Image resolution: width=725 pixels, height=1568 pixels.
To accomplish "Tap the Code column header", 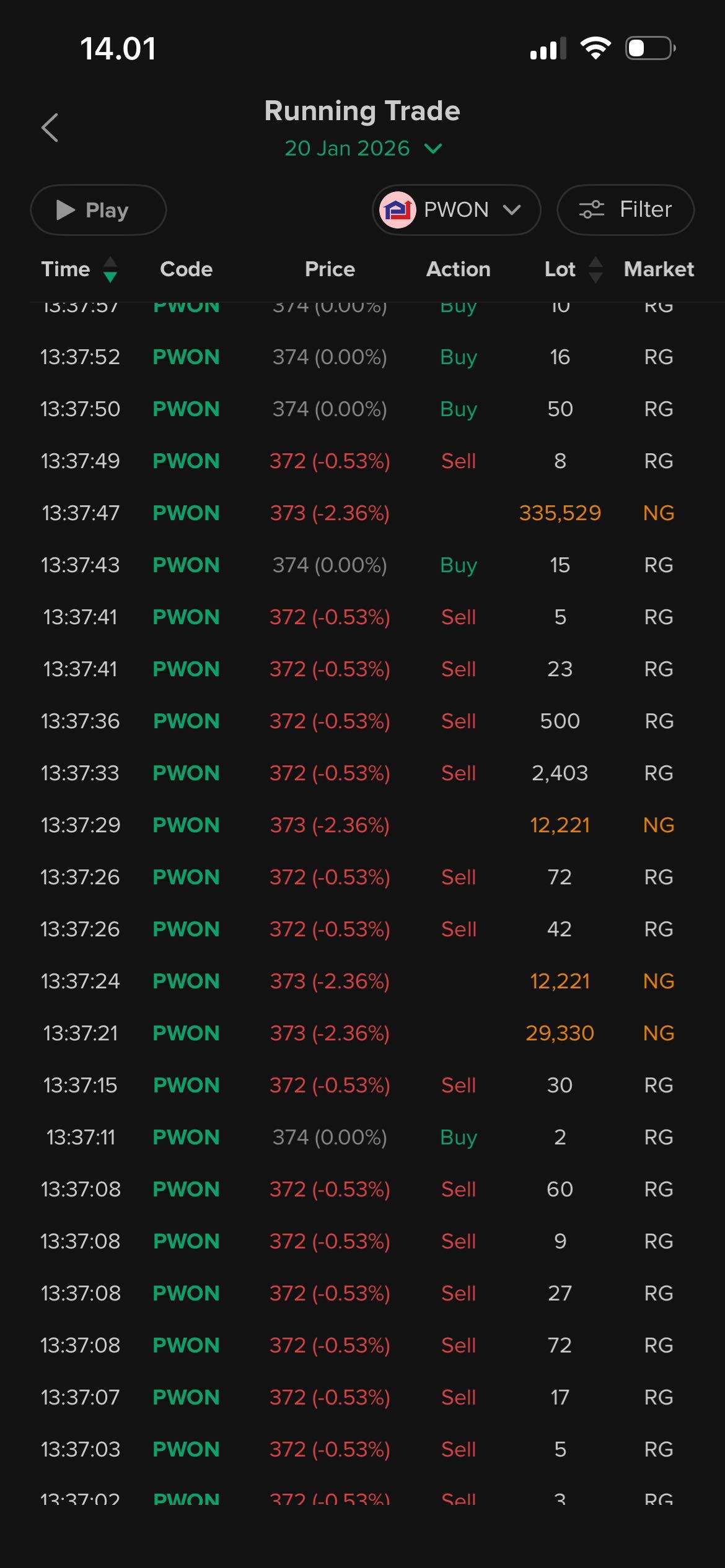I will (x=186, y=269).
